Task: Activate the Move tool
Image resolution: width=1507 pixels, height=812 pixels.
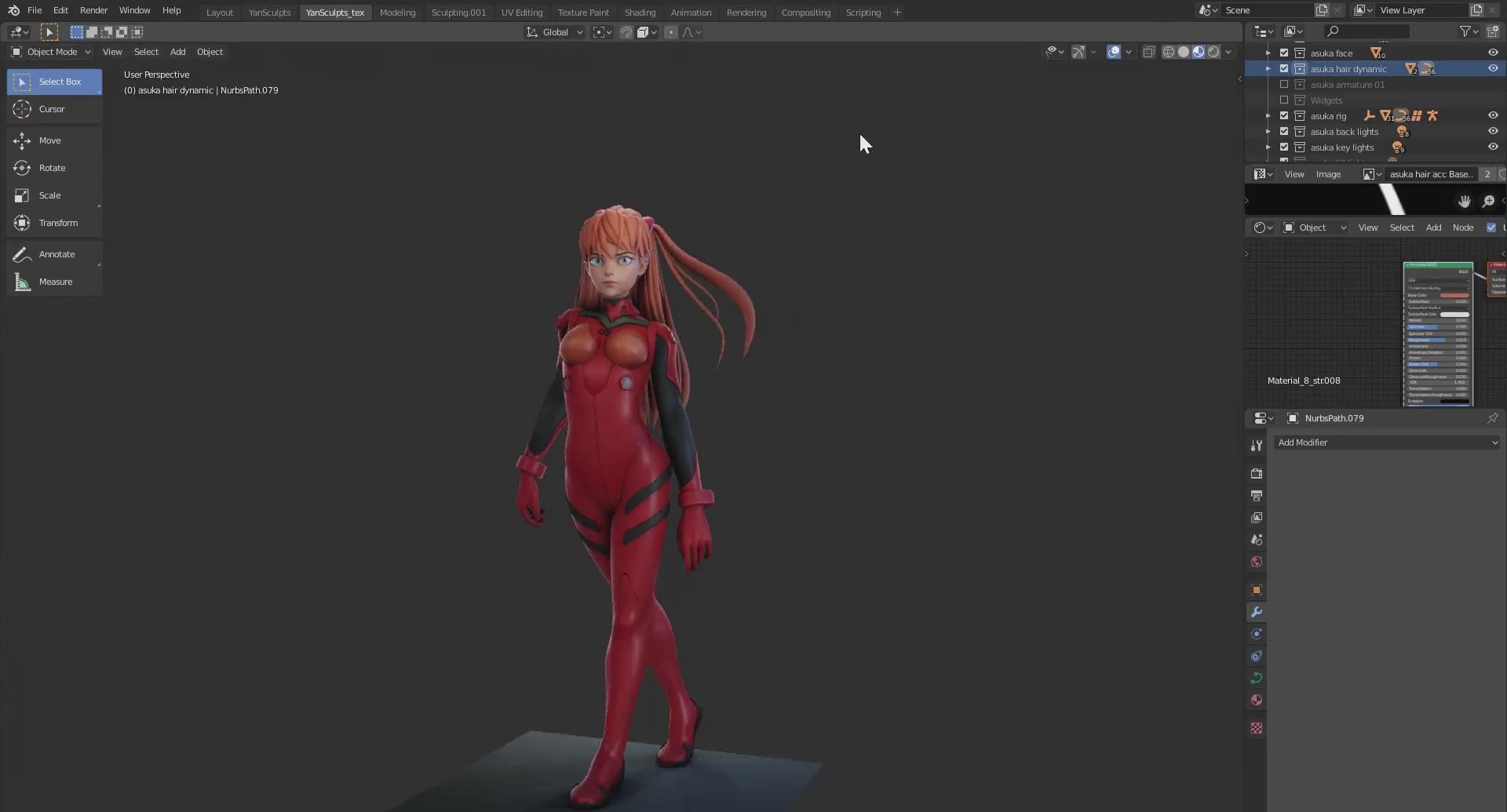Action: click(54, 140)
